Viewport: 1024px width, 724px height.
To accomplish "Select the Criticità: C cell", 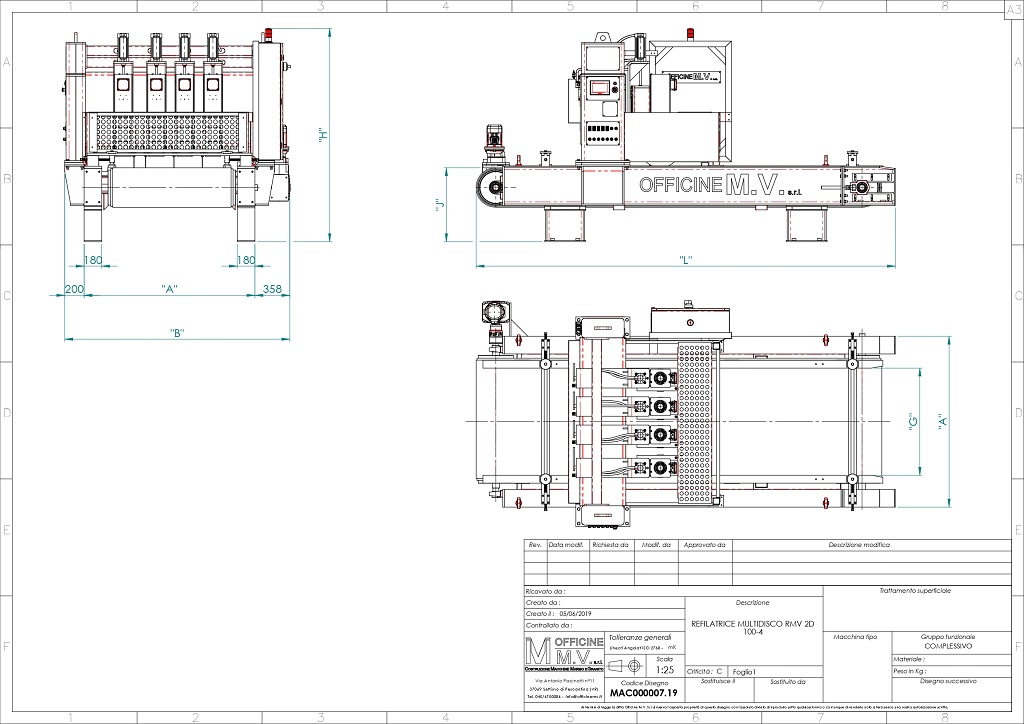I will (705, 671).
